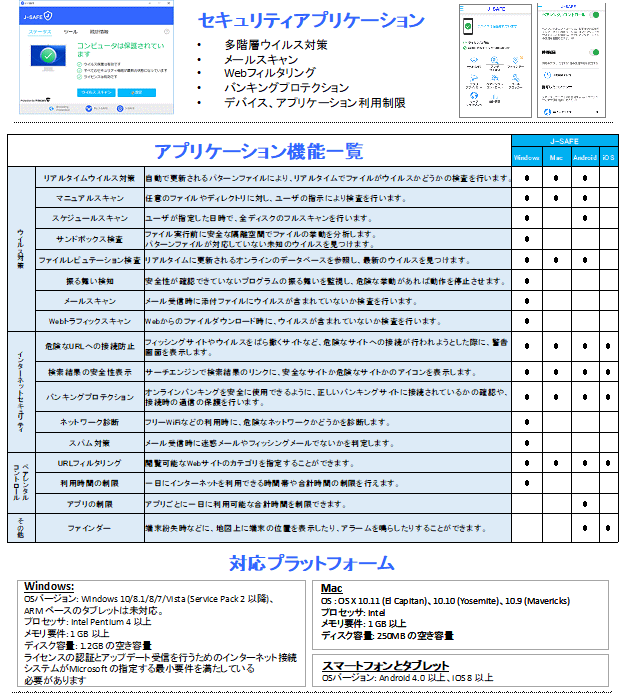The width and height of the screenshot is (624, 694).
Task: Click the ファインダー feature cell
Action: click(90, 528)
